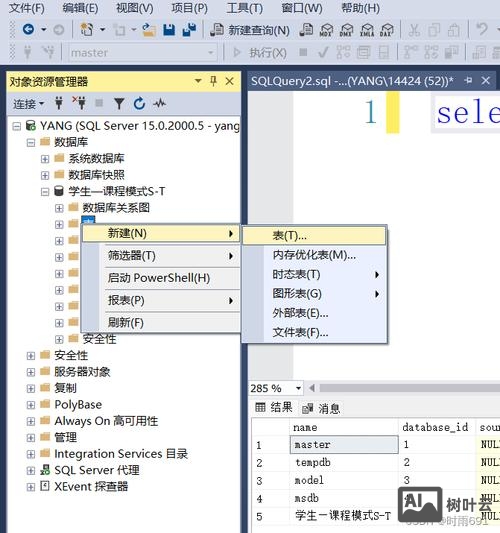This screenshot has width=500, height=533.
Task: Click the open file folder icon
Action: click(149, 30)
